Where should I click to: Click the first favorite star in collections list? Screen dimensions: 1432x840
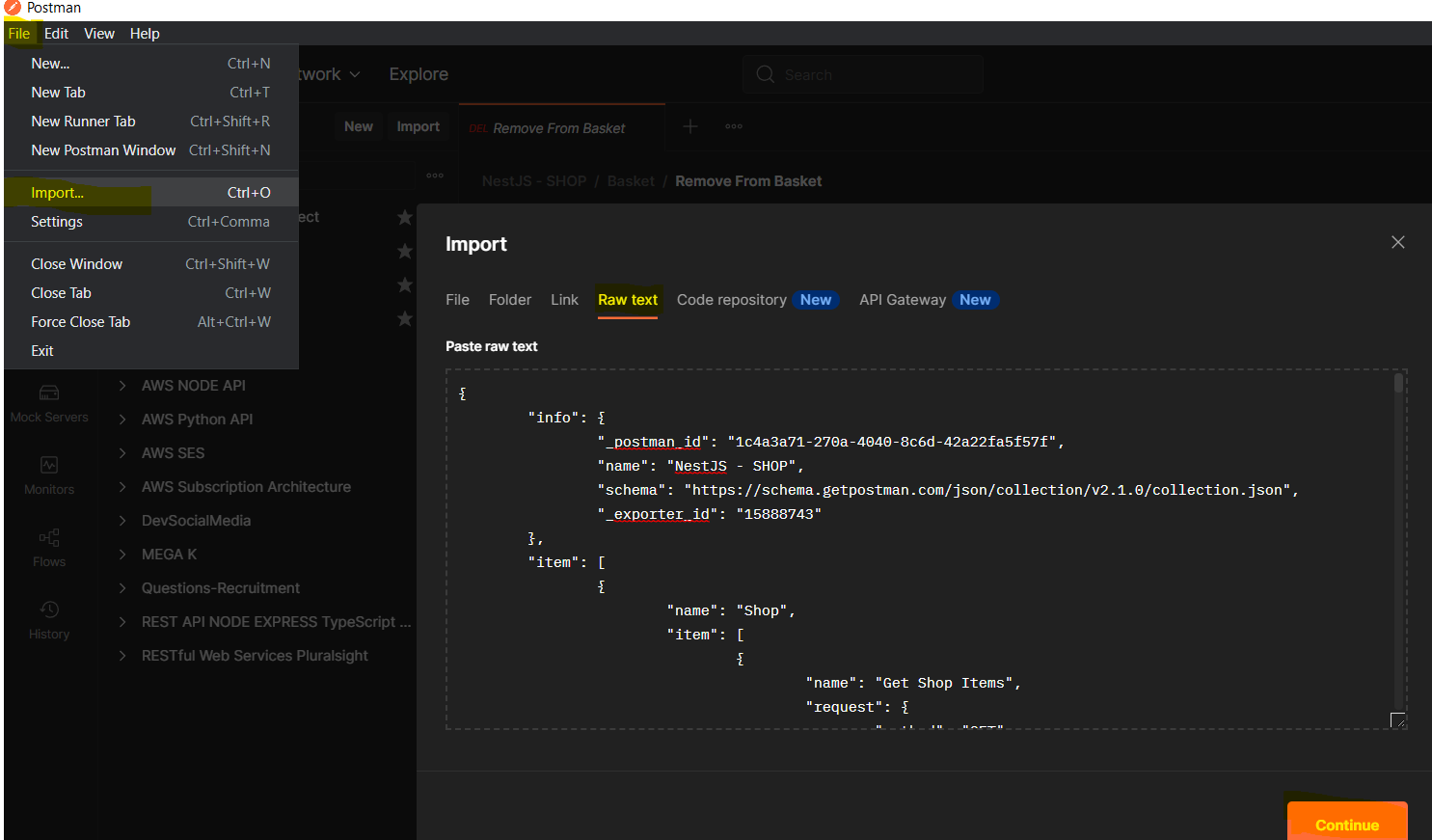pos(405,218)
